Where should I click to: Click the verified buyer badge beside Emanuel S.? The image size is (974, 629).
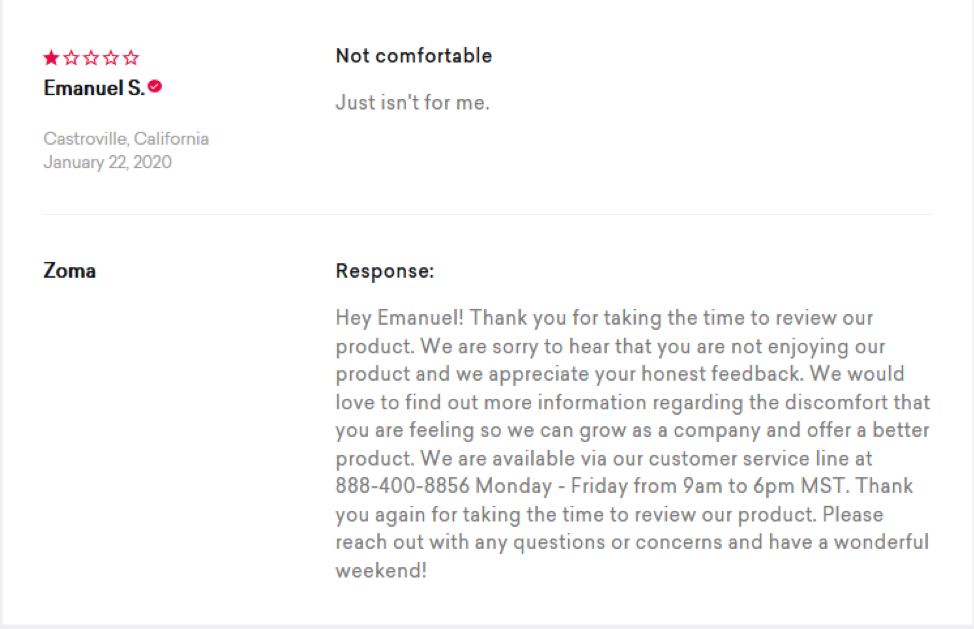(155, 87)
